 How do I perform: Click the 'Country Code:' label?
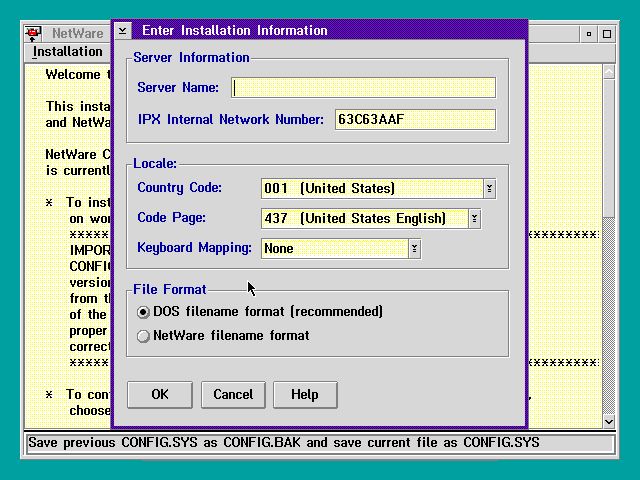(x=180, y=188)
